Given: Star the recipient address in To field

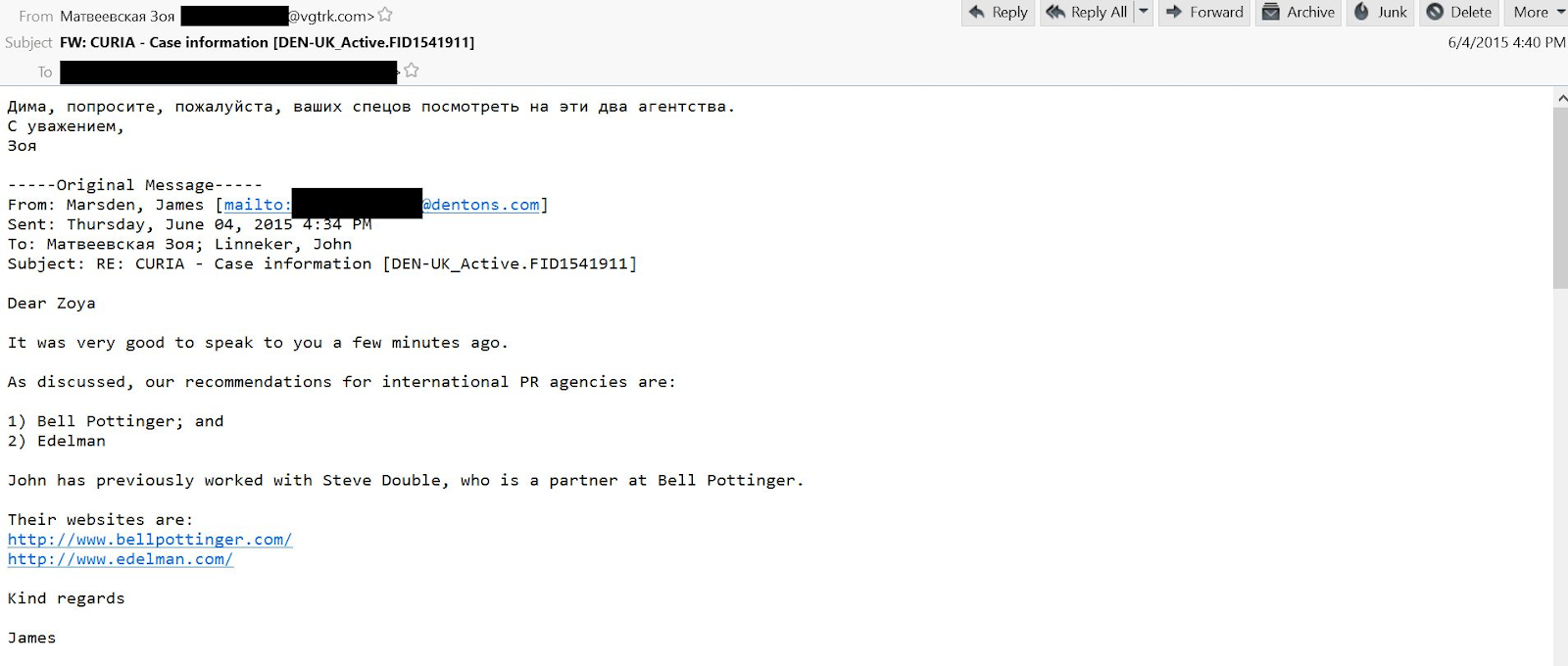Looking at the screenshot, I should (x=411, y=71).
